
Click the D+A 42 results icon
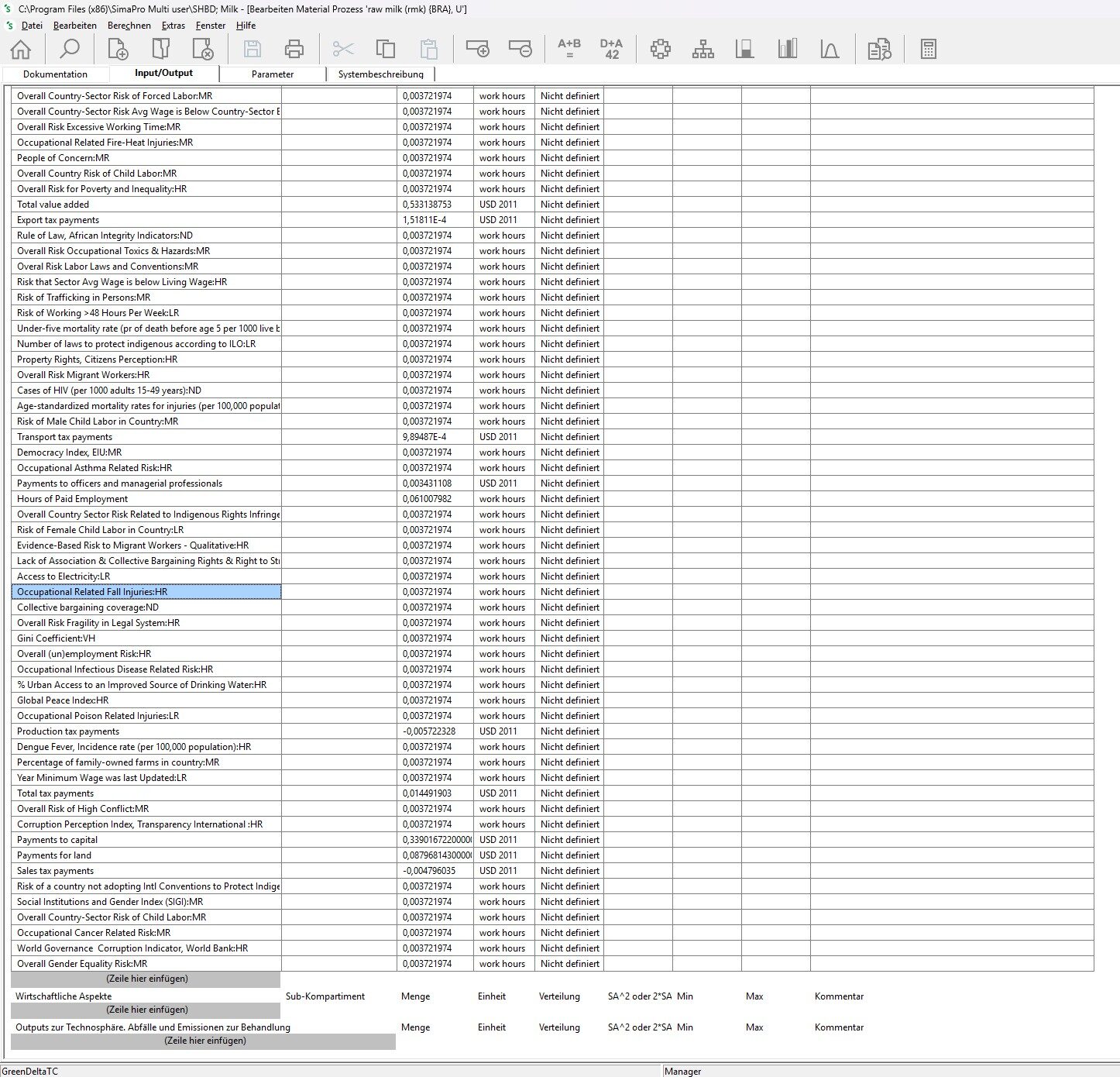pos(612,49)
